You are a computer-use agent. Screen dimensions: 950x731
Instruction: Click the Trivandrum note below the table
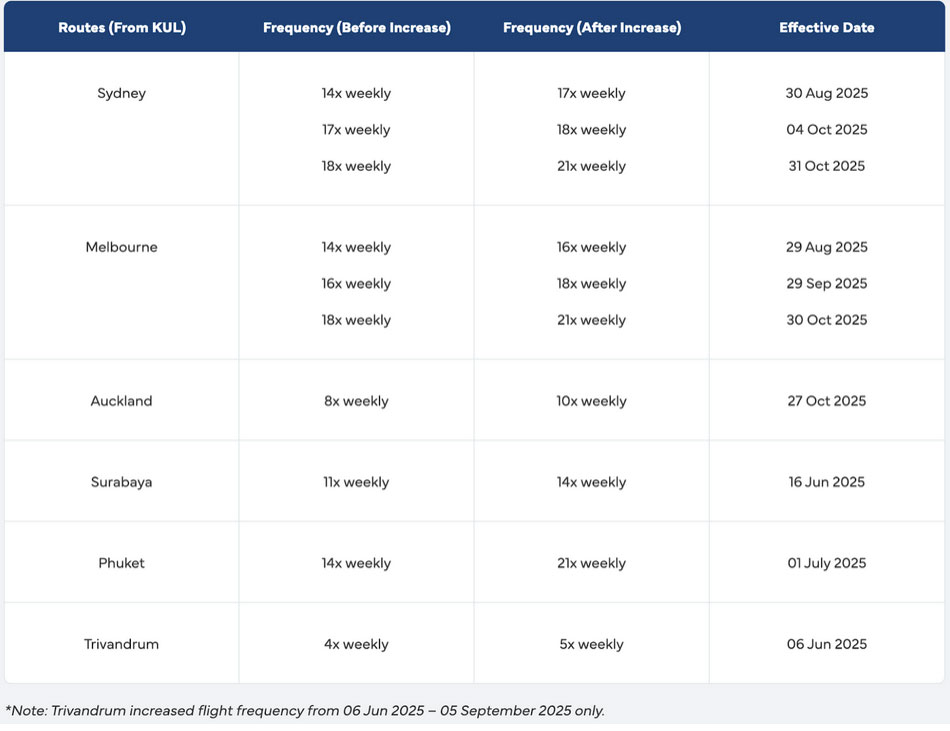coord(305,711)
